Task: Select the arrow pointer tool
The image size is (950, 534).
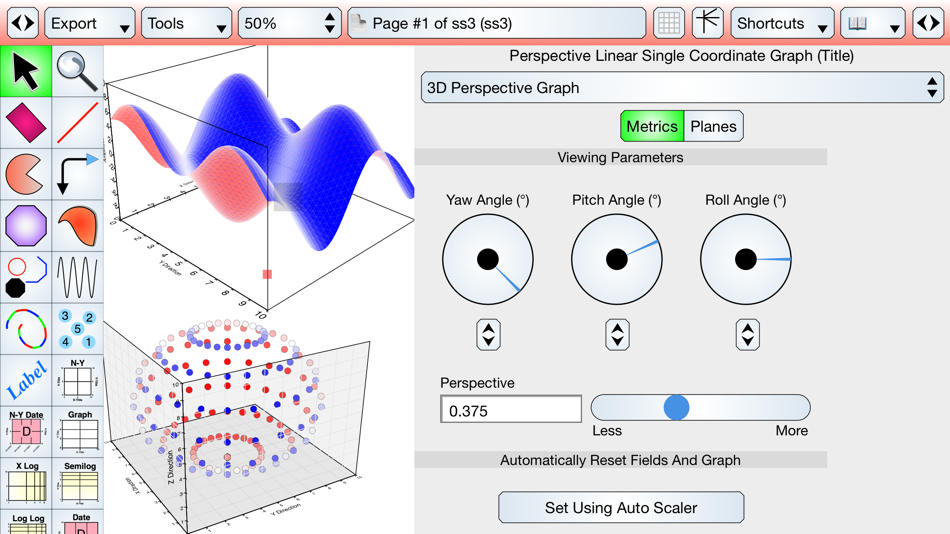Action: [26, 72]
